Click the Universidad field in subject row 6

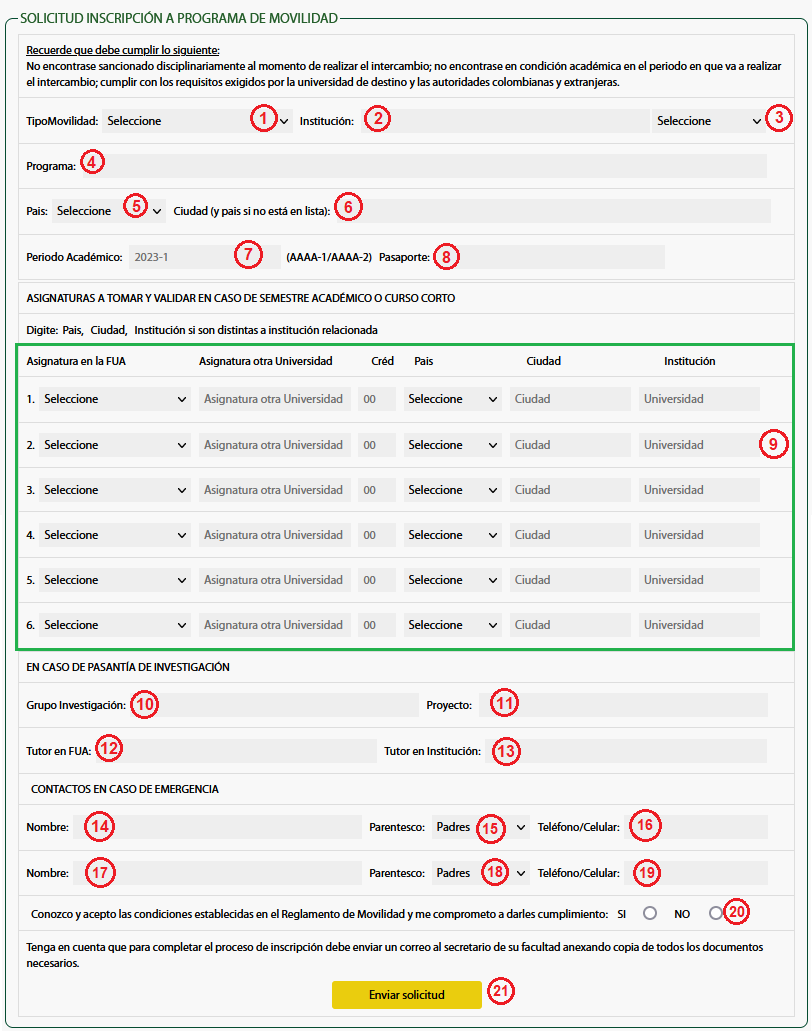(x=699, y=625)
